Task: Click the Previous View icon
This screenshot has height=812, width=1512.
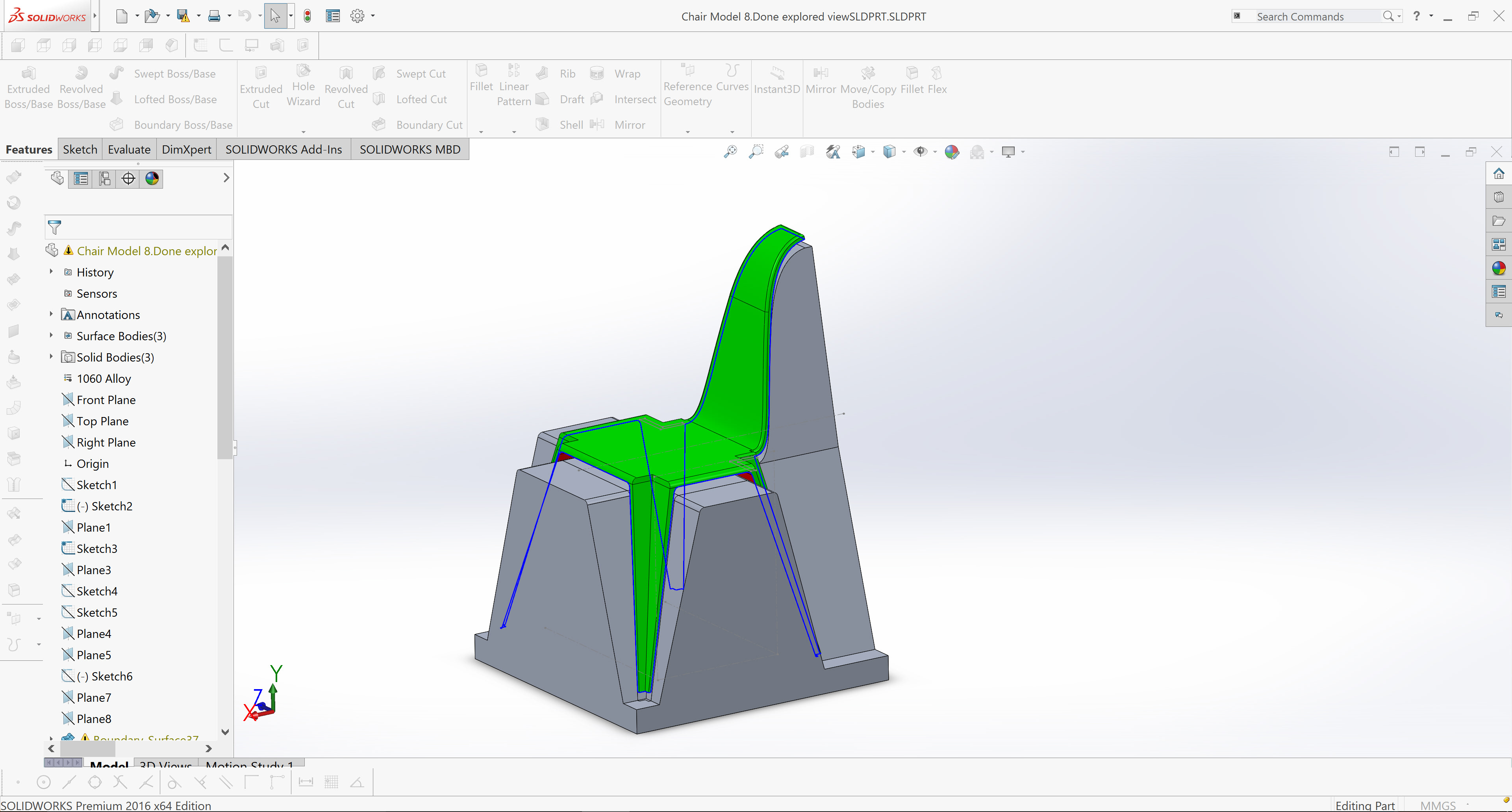Action: [x=782, y=152]
